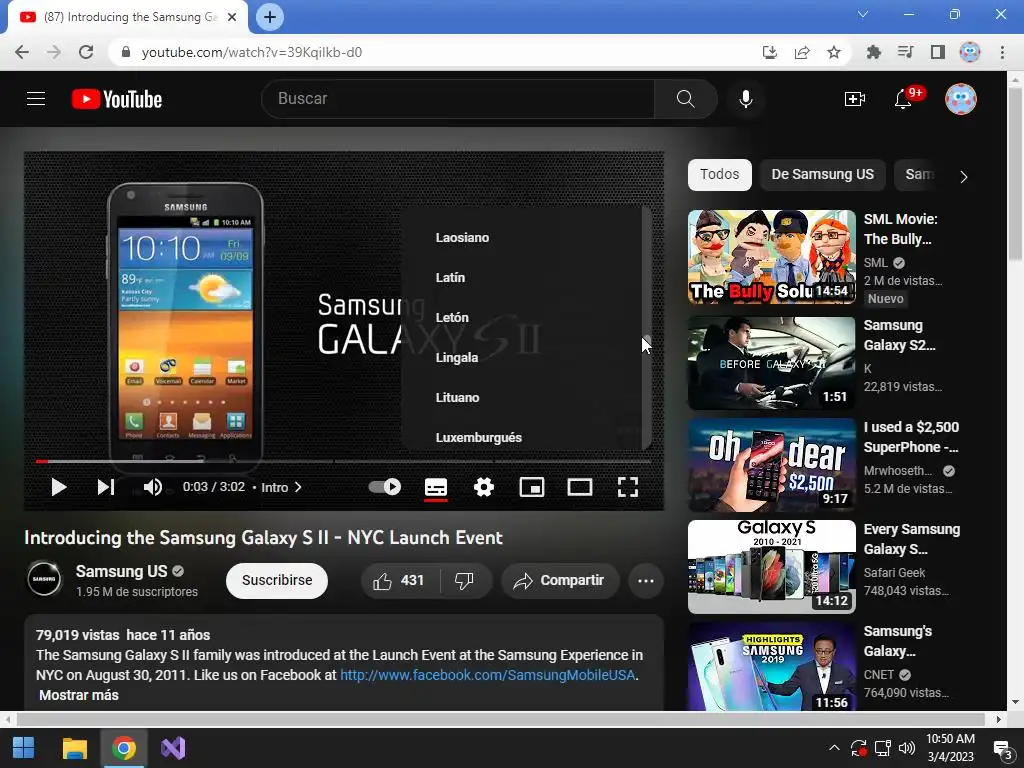This screenshot has height=768, width=1024.
Task: Open the player settings gear
Action: [484, 487]
